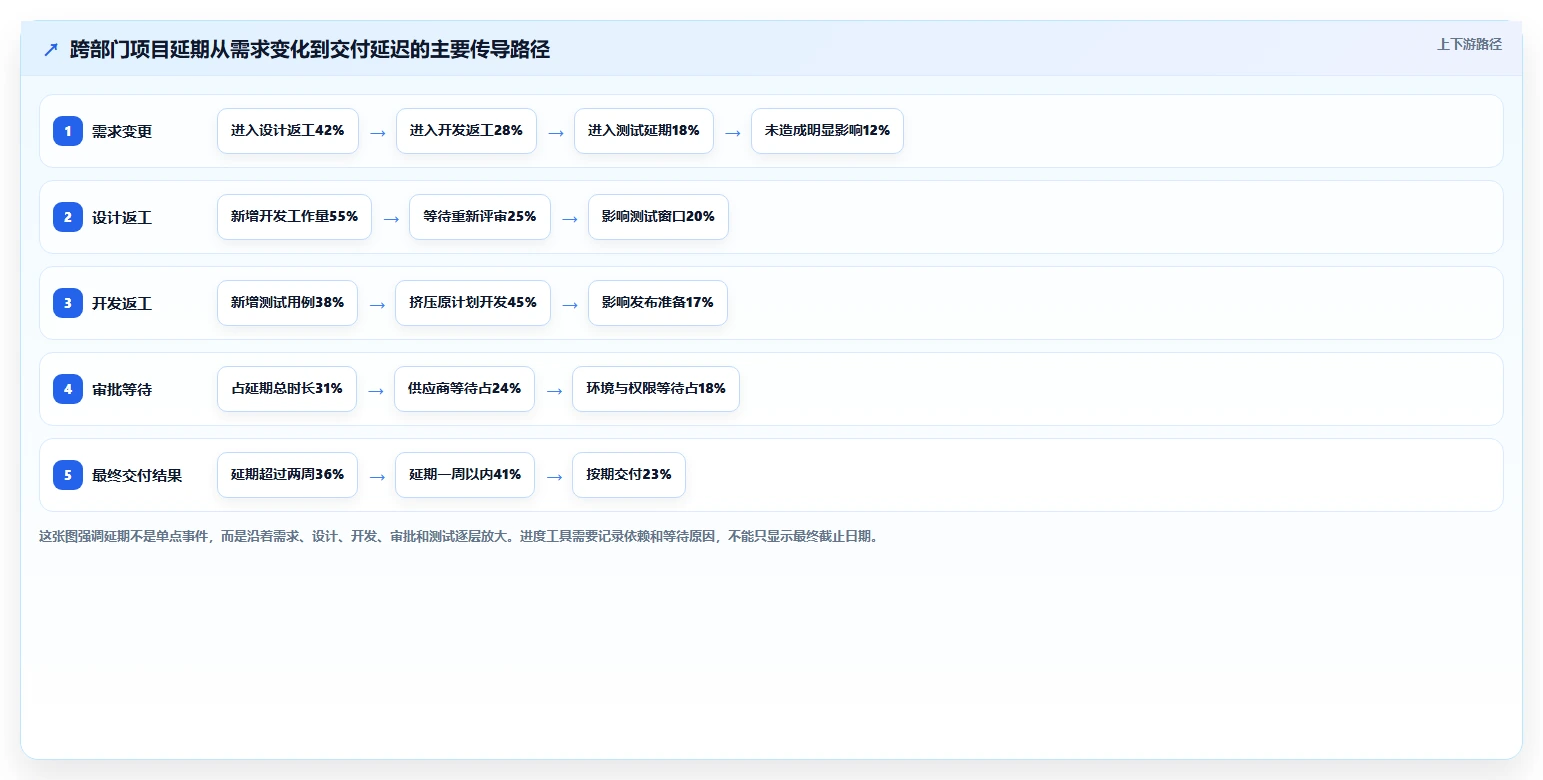Select the 新增开发工作量55% chip
This screenshot has height=780, width=1543.
click(x=294, y=217)
